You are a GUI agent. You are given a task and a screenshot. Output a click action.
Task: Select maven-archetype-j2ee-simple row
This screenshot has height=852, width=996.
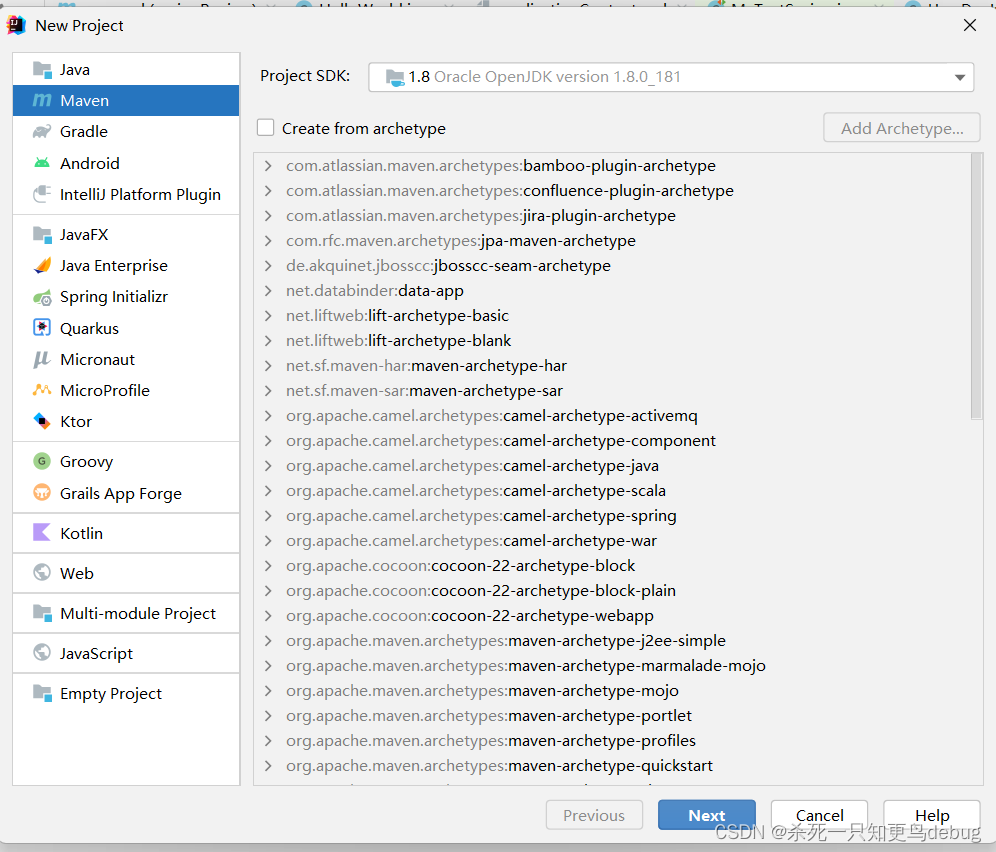(x=612, y=640)
